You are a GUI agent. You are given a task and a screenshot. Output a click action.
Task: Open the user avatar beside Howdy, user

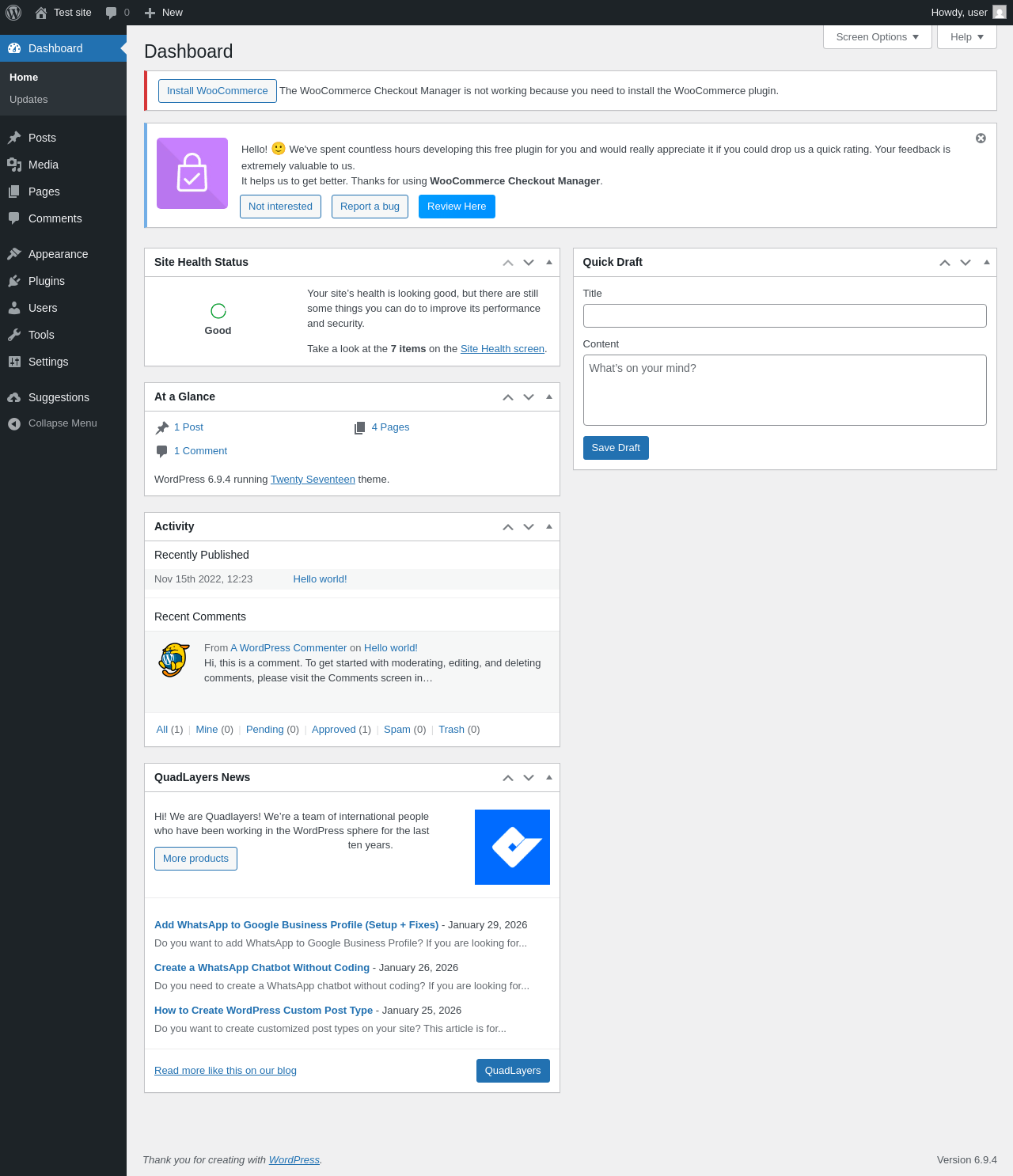point(1000,13)
